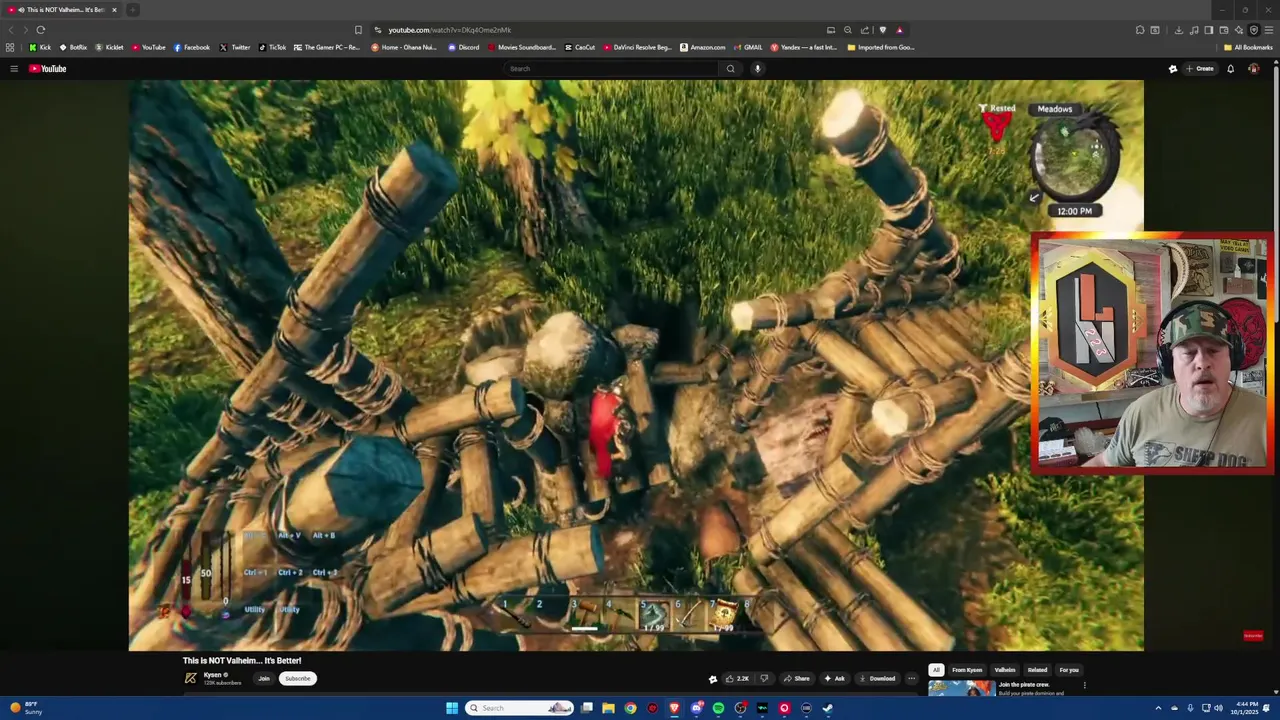Image resolution: width=1280 pixels, height=720 pixels.
Task: Select the 'All' filter chip
Action: click(x=936, y=670)
